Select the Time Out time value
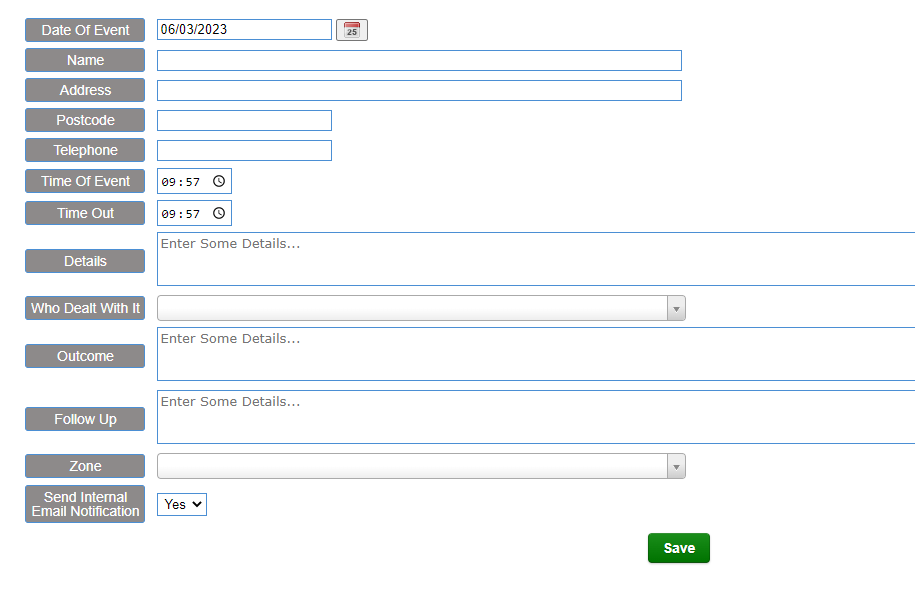 [x=181, y=214]
